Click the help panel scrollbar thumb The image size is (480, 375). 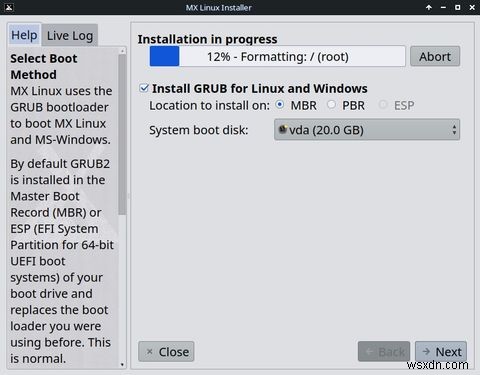click(122, 135)
